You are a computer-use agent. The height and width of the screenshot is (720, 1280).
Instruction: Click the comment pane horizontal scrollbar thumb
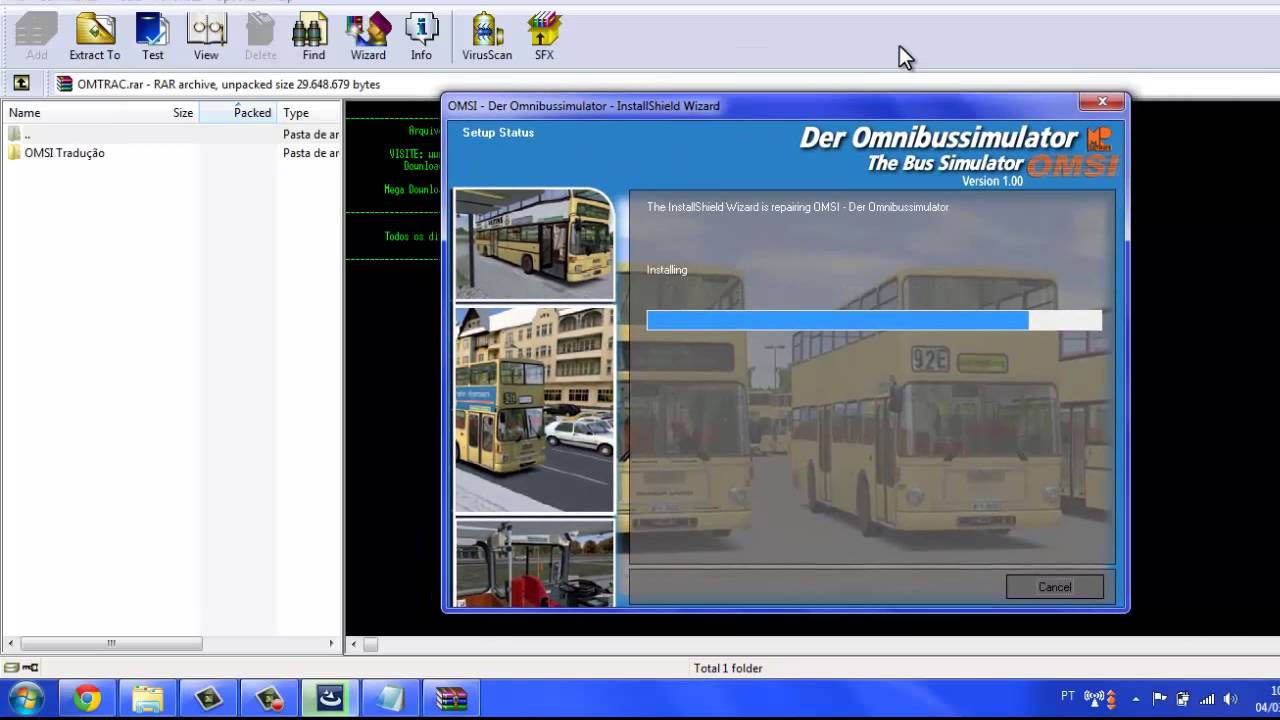(370, 645)
